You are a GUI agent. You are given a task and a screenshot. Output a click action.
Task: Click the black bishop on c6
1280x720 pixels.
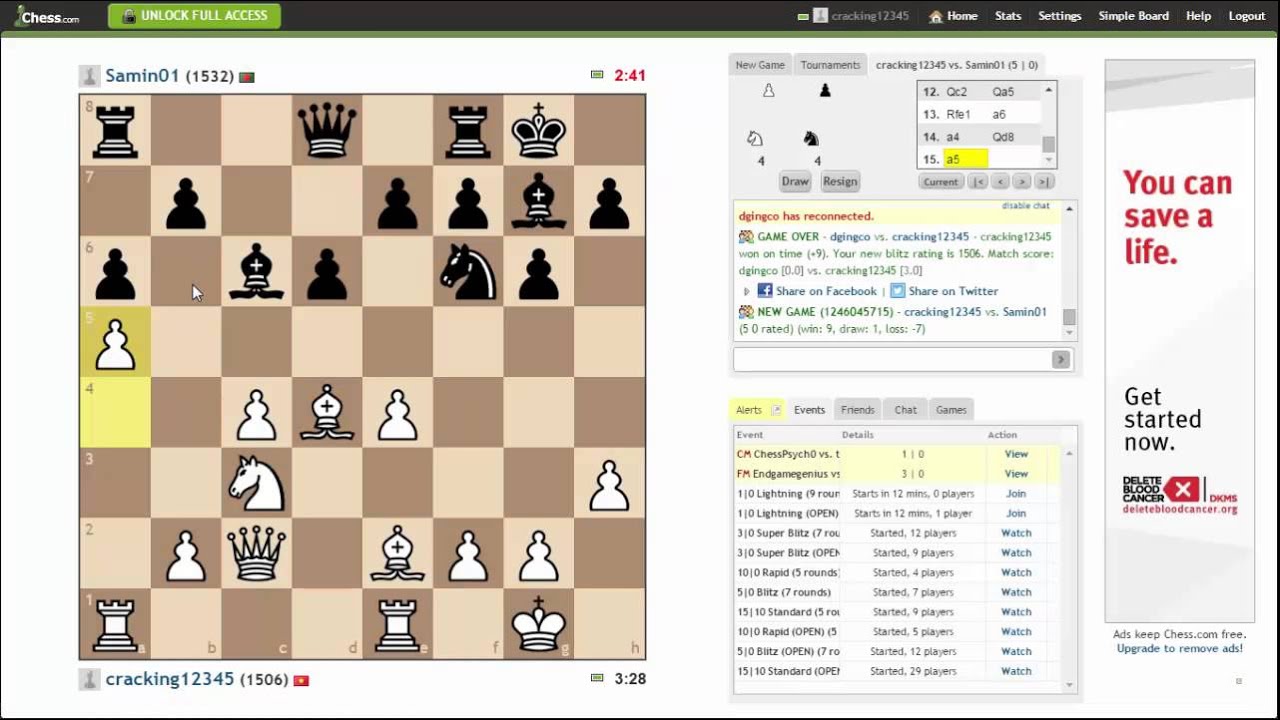[x=256, y=272]
